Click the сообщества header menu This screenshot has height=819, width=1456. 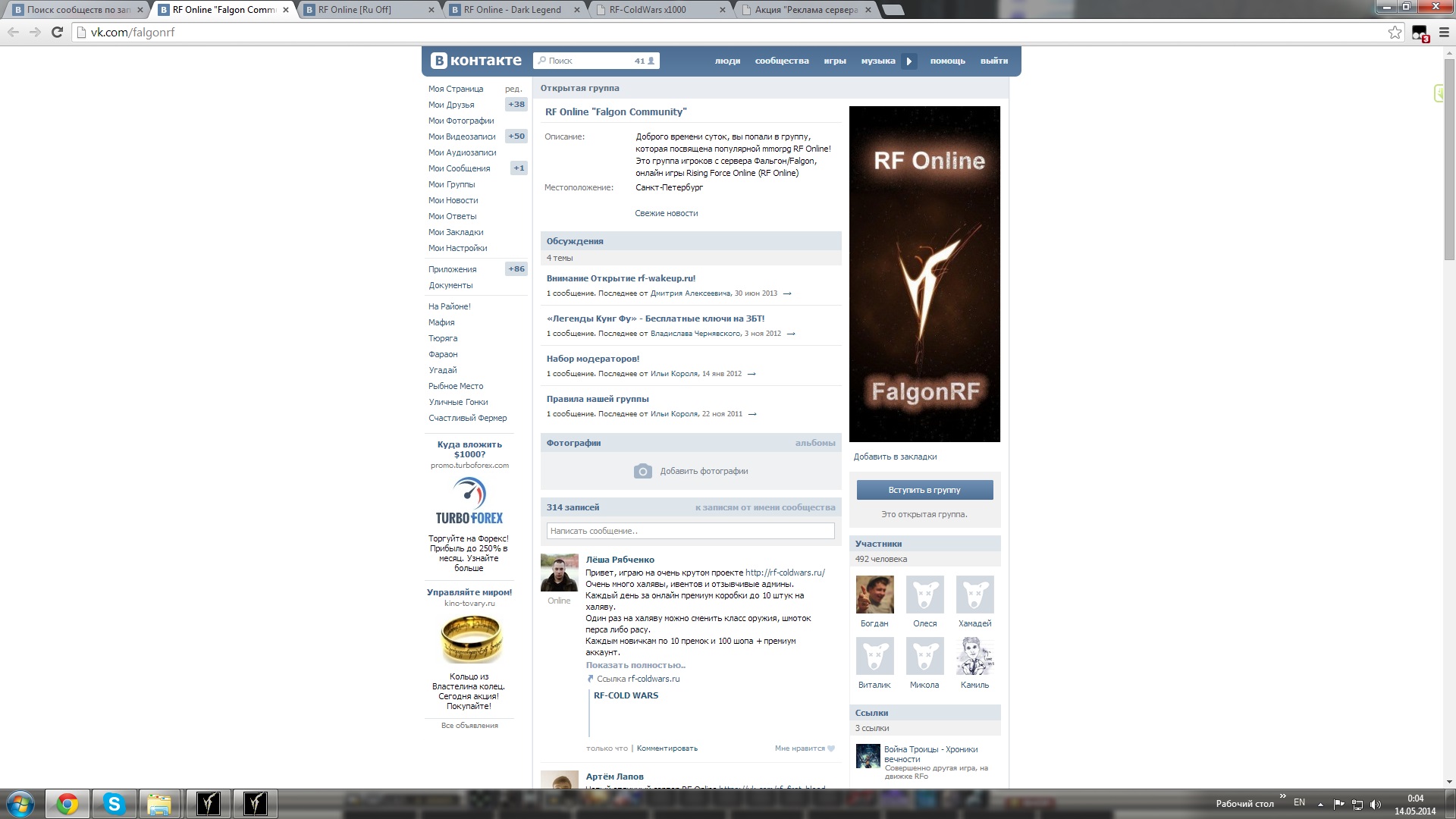click(x=782, y=61)
